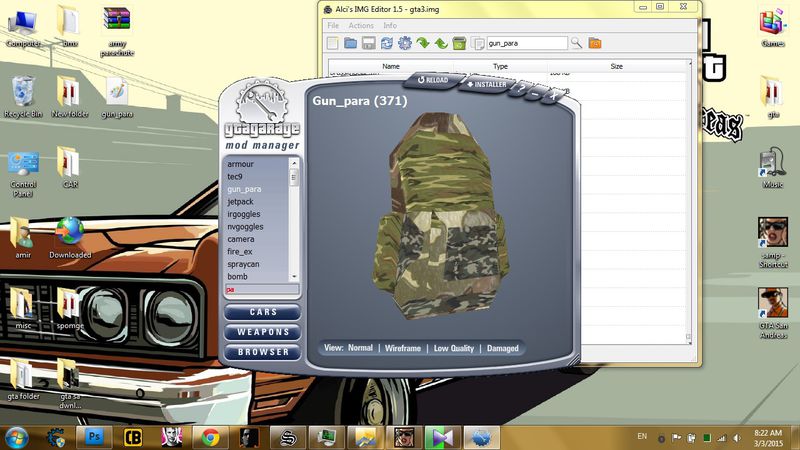Click the CAR folder on desktop
800x450 pixels.
(x=69, y=167)
